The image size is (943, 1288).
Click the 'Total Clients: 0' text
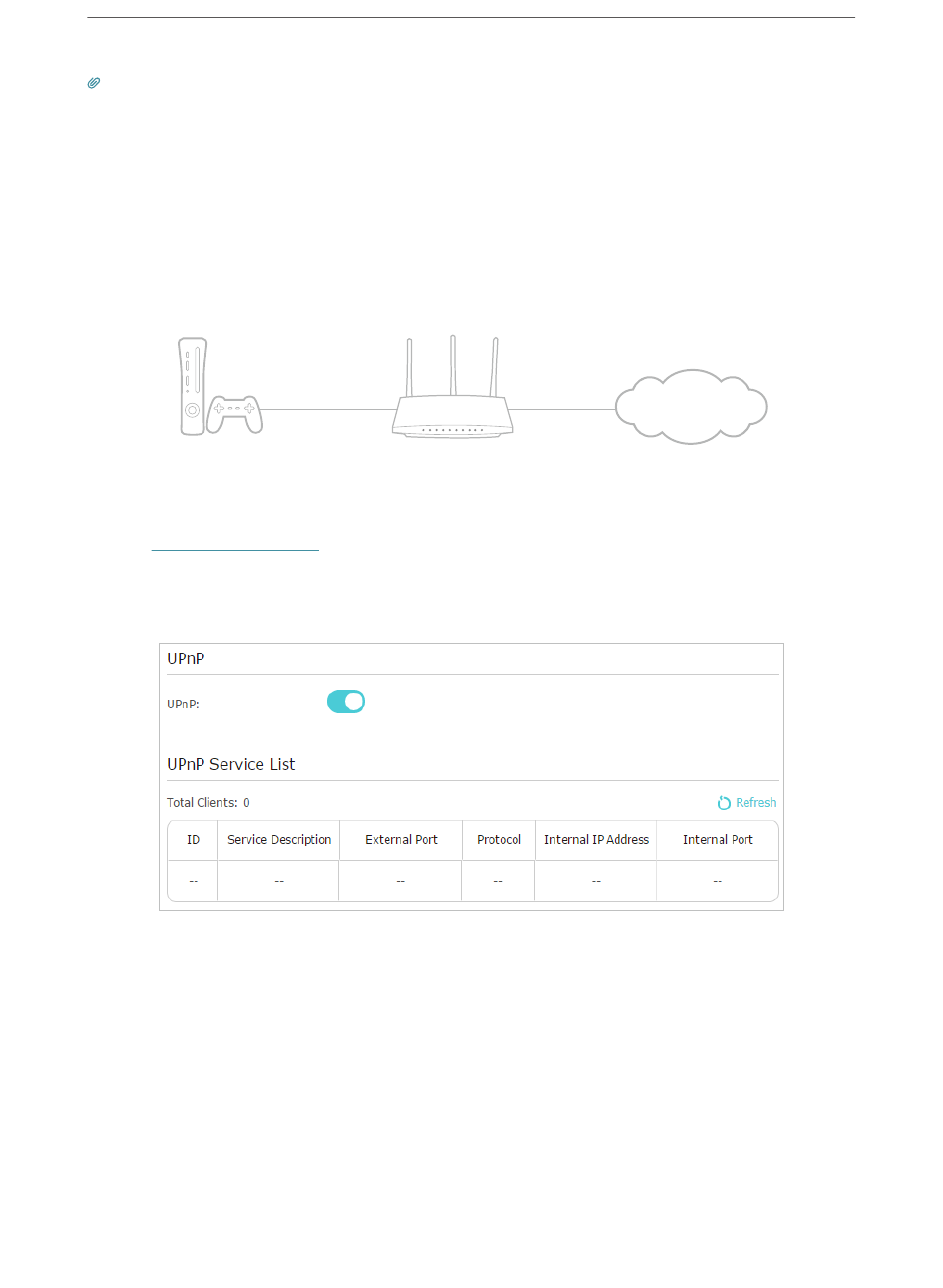pos(208,803)
